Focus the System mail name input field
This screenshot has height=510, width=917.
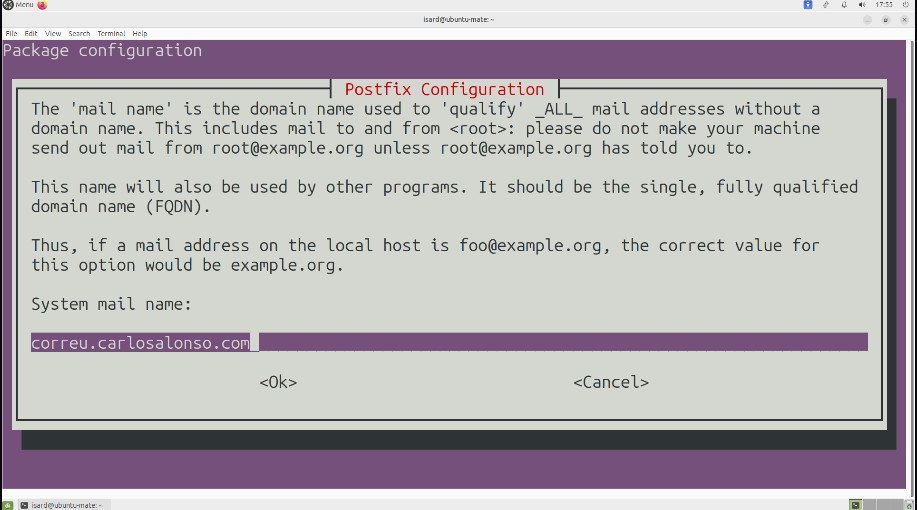point(449,342)
